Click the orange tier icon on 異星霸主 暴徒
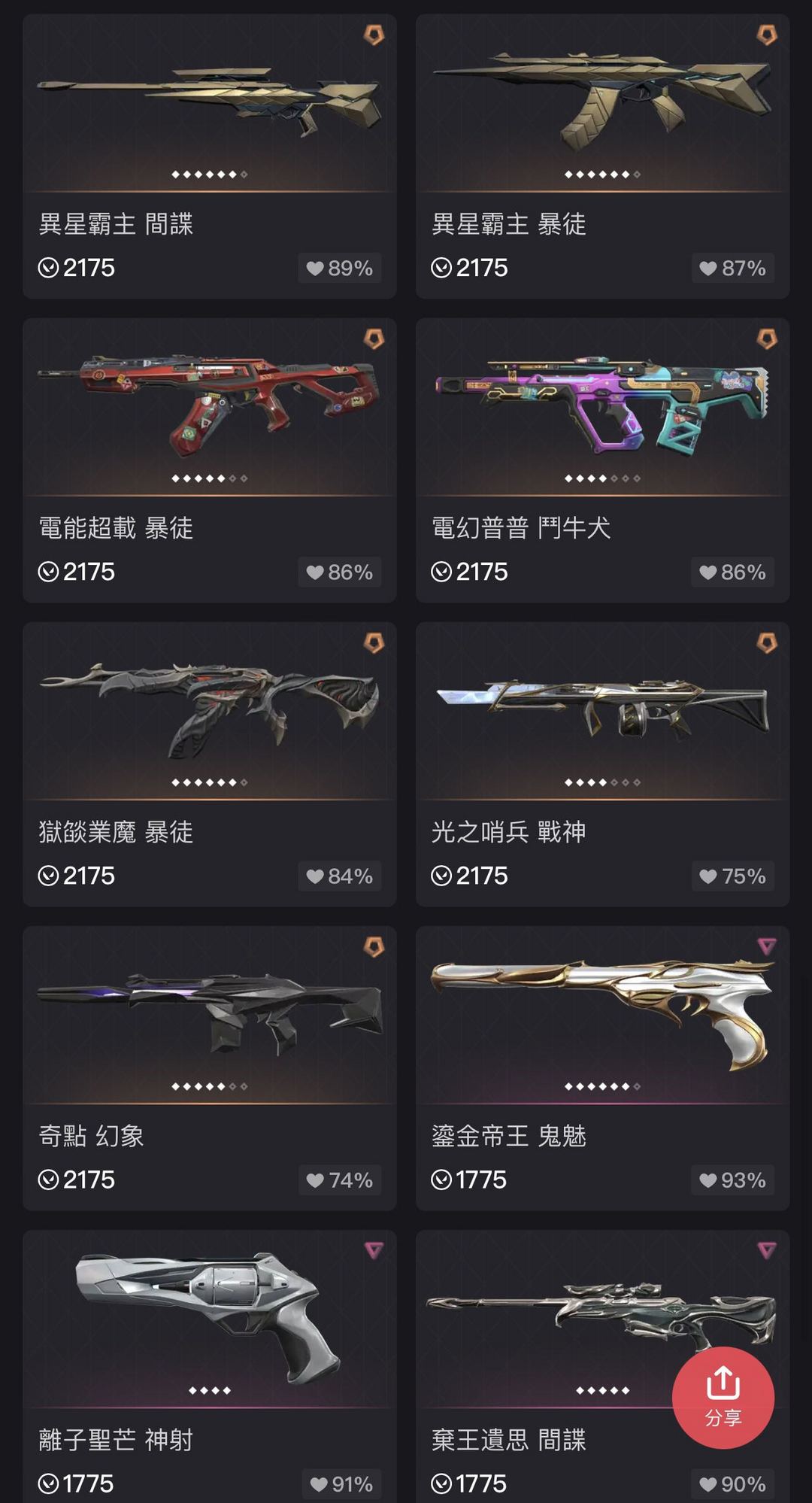Viewport: 812px width, 1503px height. tap(766, 35)
